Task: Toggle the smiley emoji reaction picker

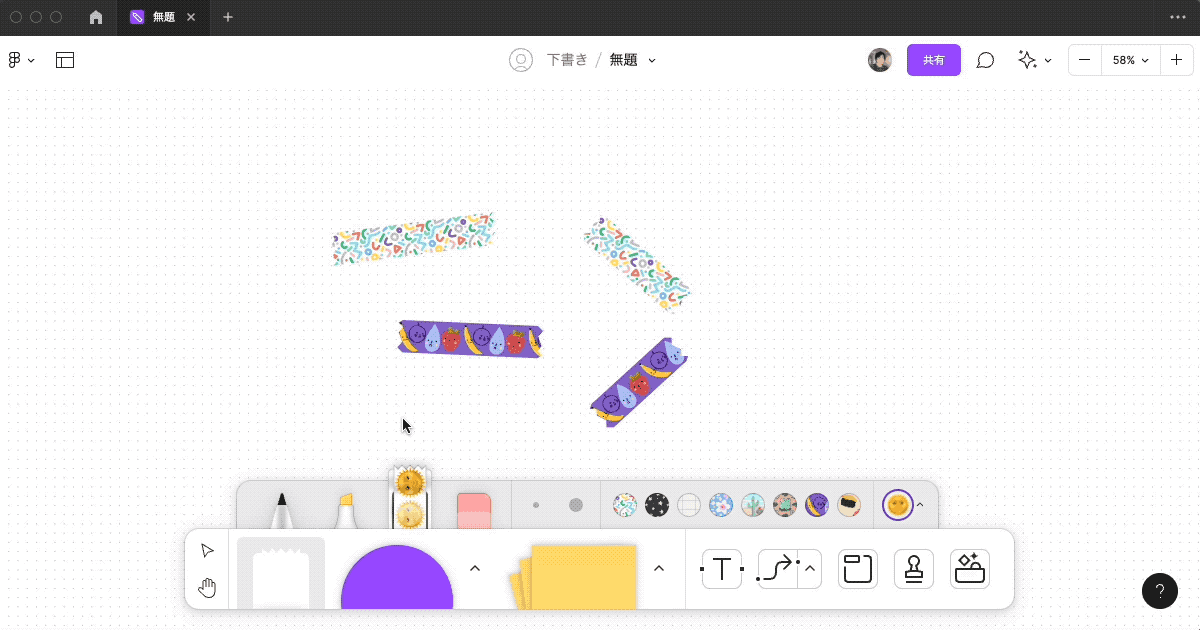Action: (x=898, y=505)
